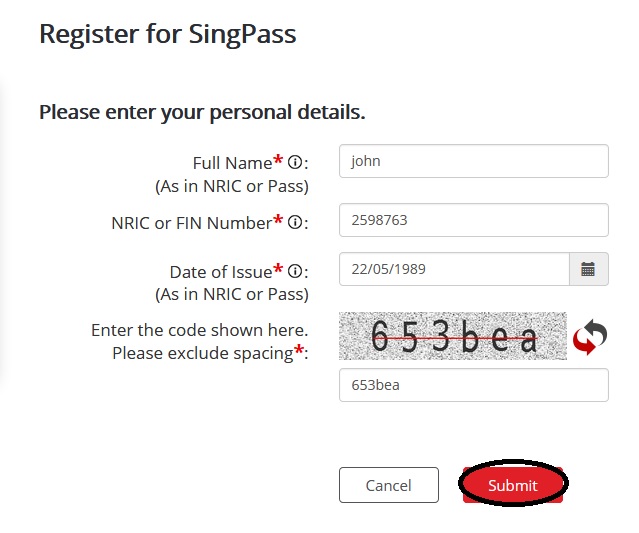Click the 'Please exclude spacing' instruction text
The image size is (639, 533).
coord(202,353)
